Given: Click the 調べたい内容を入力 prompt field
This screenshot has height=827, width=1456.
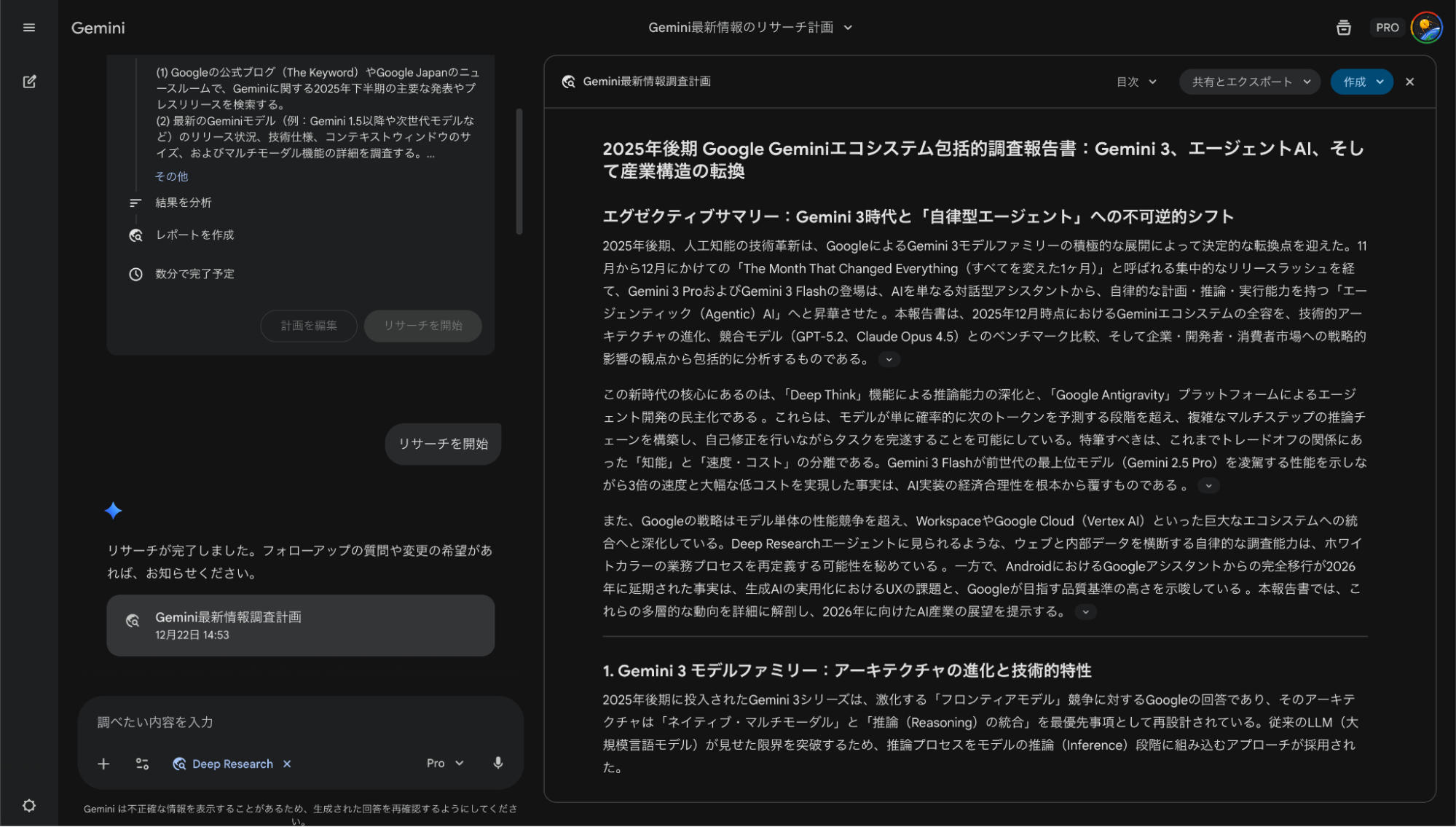Looking at the screenshot, I should coord(219,722).
